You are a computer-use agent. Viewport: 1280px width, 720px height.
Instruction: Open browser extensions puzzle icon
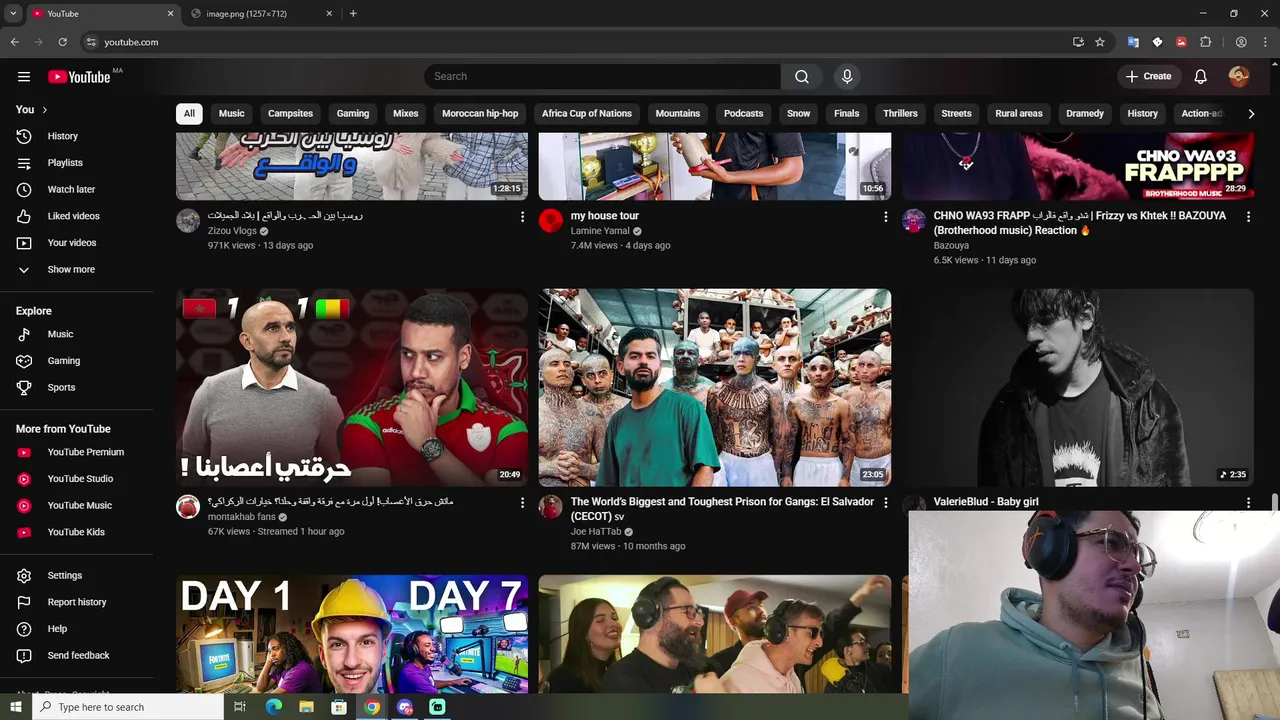pos(1205,42)
